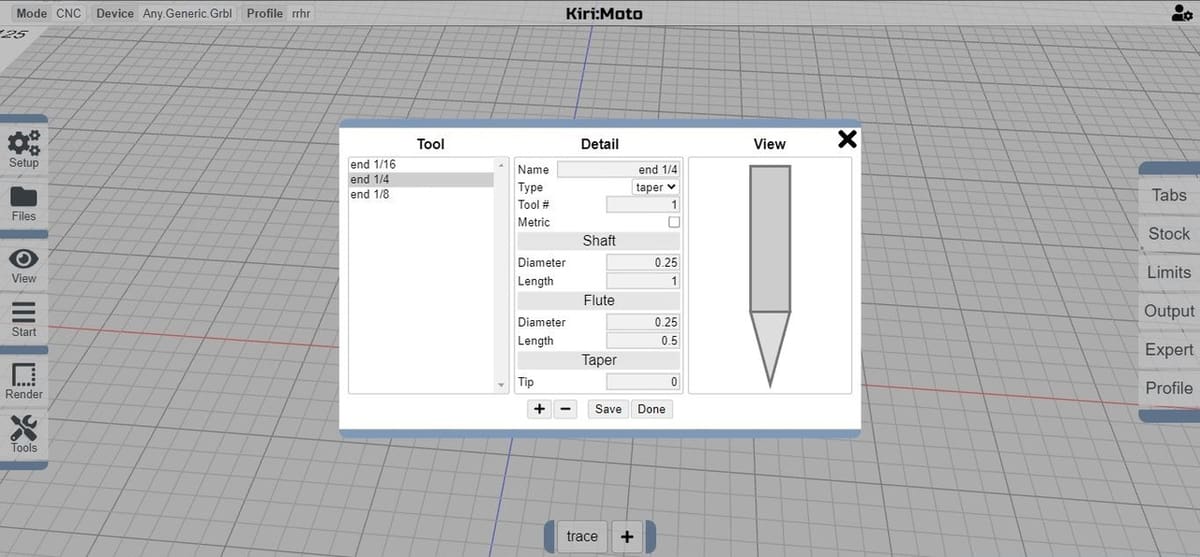This screenshot has width=1200, height=557.
Task: Add operation with bottom plus button
Action: click(627, 537)
